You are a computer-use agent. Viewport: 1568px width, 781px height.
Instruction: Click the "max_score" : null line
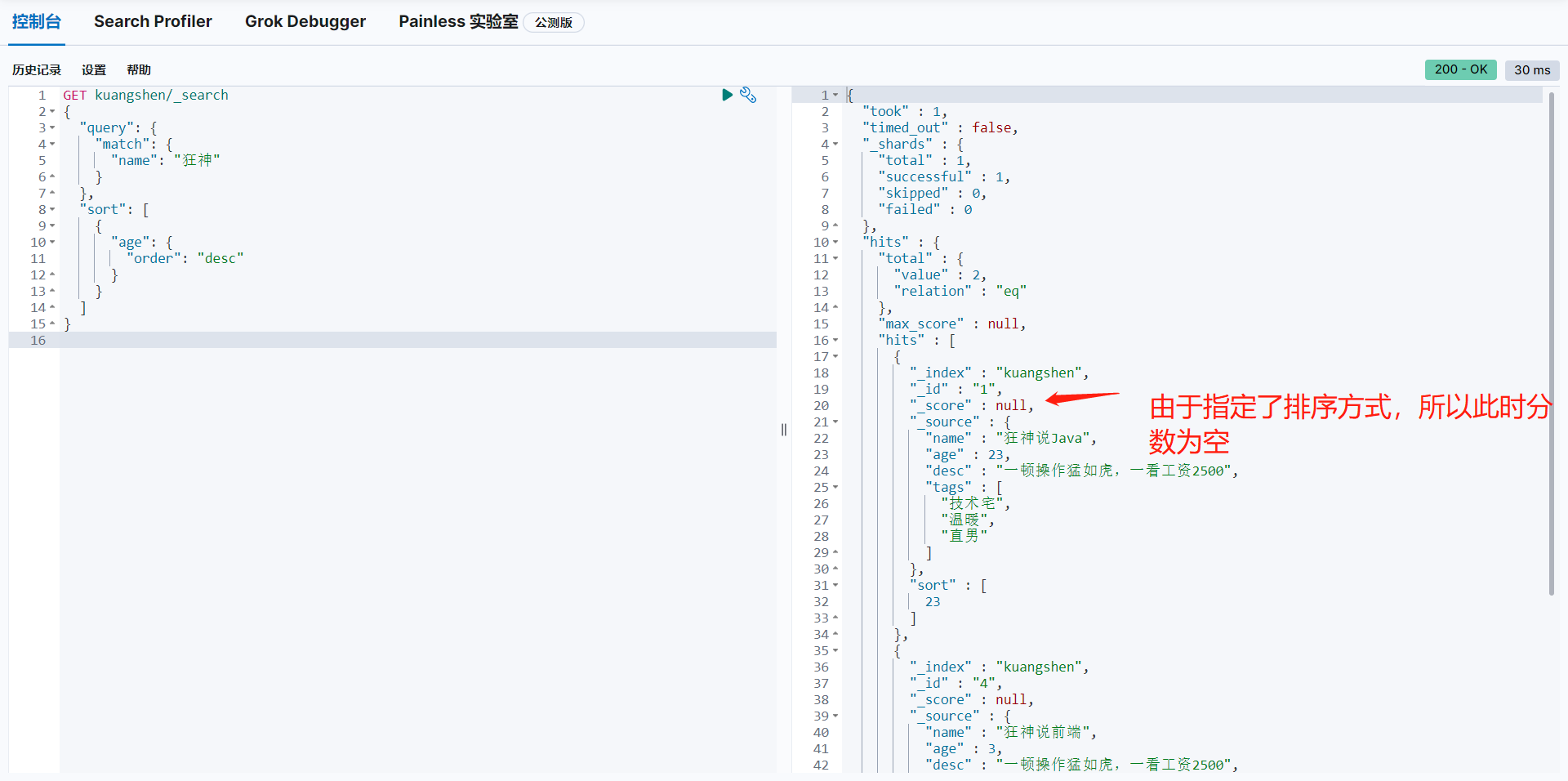coord(951,324)
